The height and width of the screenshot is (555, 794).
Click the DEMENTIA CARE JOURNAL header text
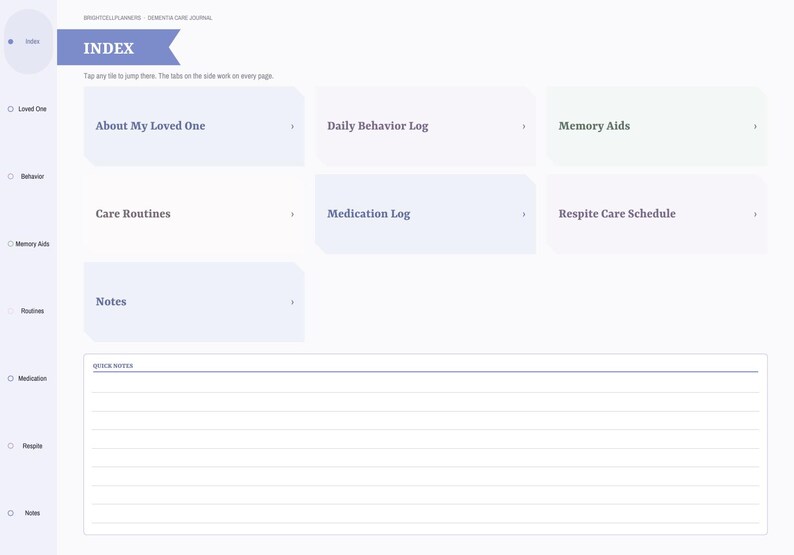click(x=180, y=18)
